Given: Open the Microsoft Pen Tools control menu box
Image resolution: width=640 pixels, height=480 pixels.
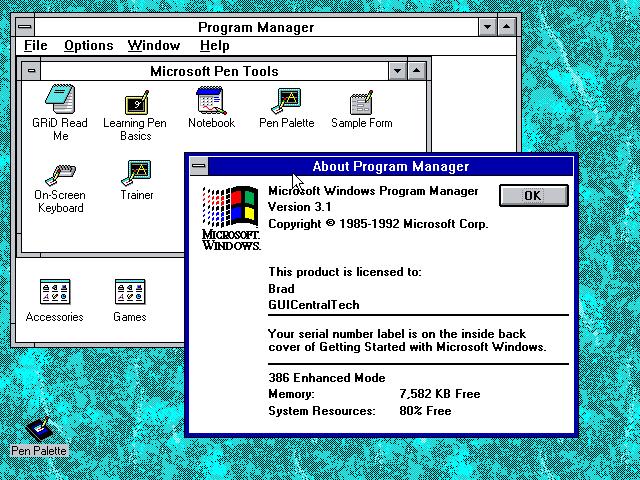Looking at the screenshot, I should (31, 71).
